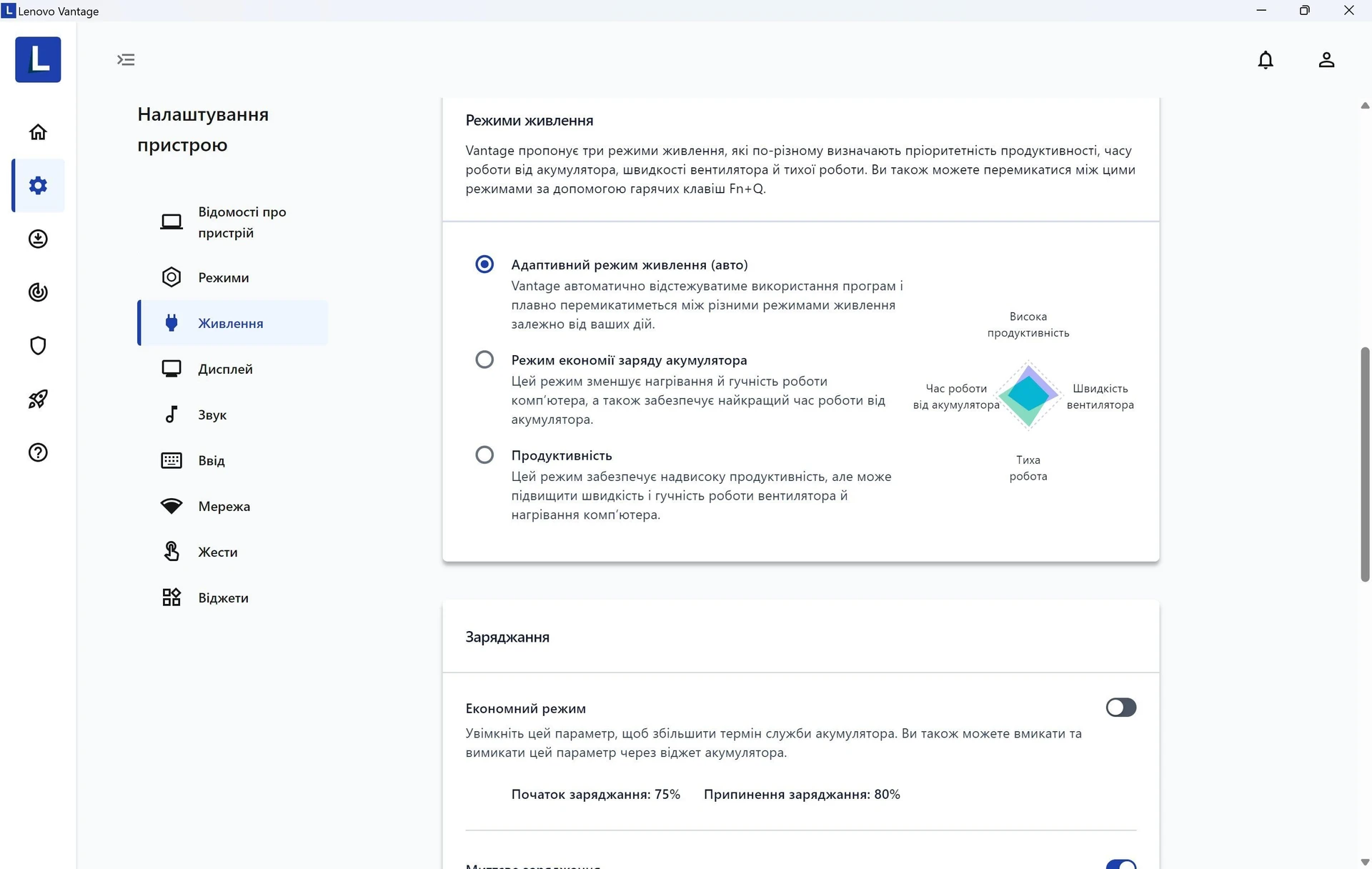Select Адаптивний режим живлення (авто) radio button

tap(484, 264)
